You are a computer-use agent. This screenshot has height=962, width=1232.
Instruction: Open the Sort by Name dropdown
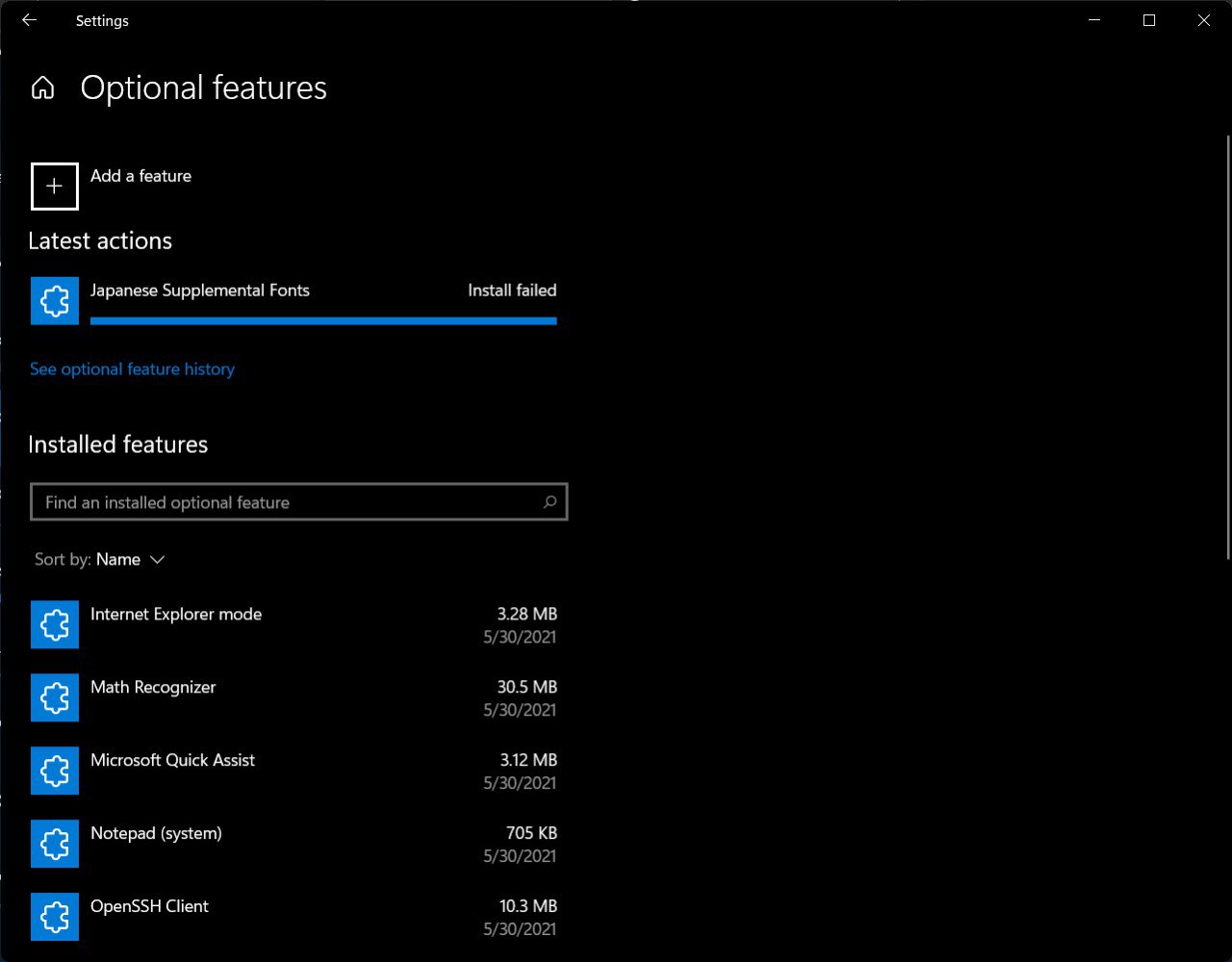click(x=100, y=560)
